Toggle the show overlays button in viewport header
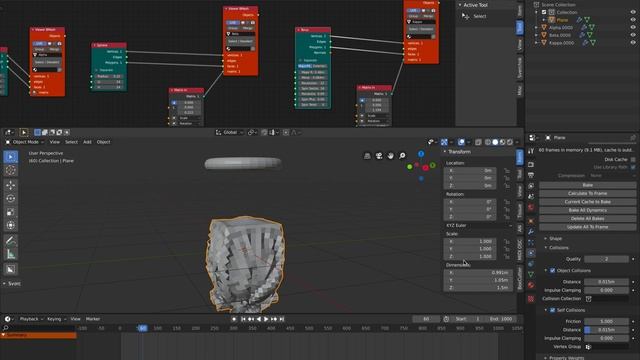Viewport: 640px width, 360px height. tap(461, 142)
